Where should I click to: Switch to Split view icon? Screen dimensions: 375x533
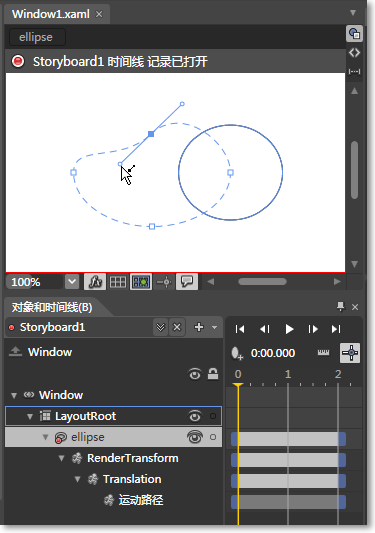pos(354,71)
